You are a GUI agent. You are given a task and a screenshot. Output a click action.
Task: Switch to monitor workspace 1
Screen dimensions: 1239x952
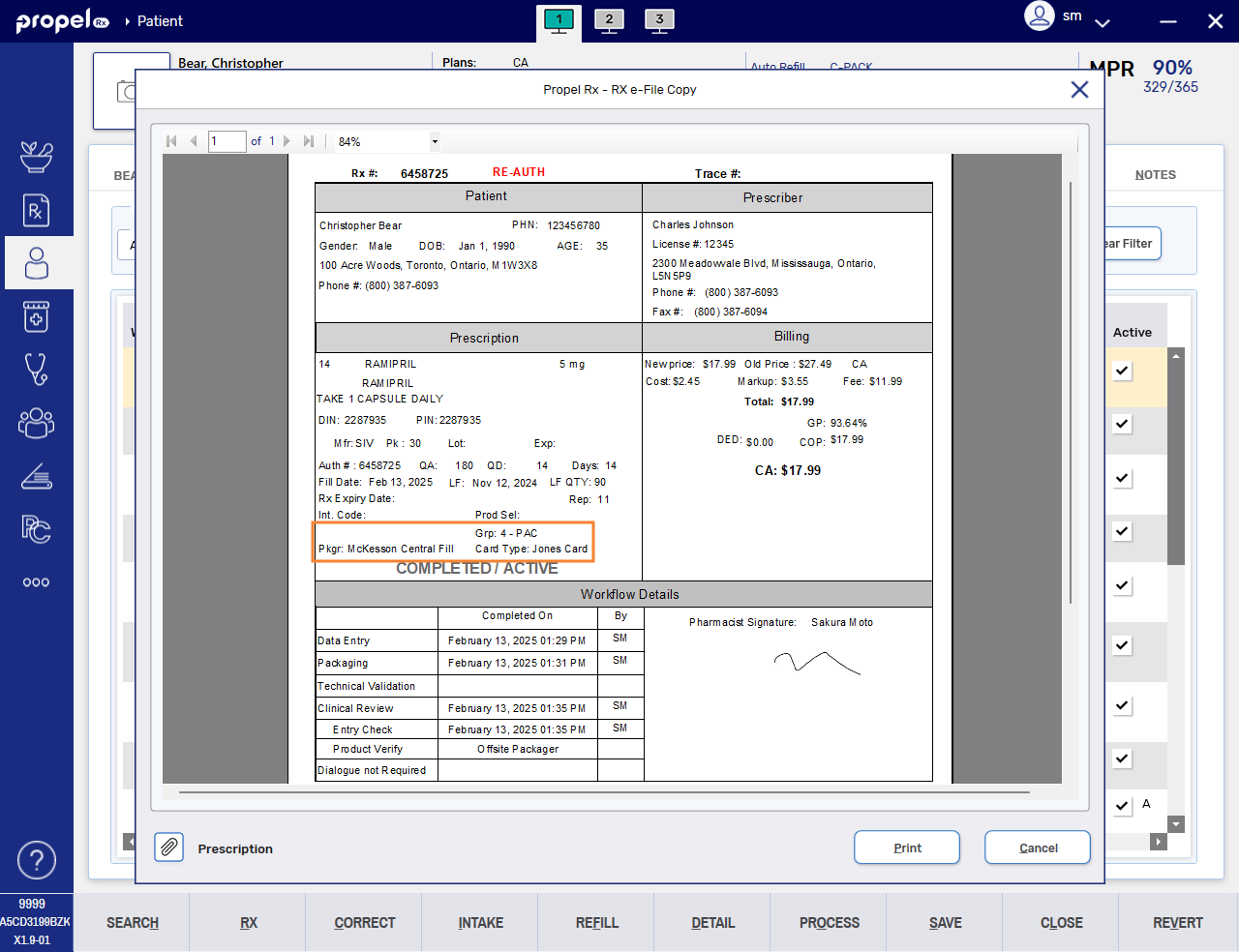pyautogui.click(x=559, y=20)
